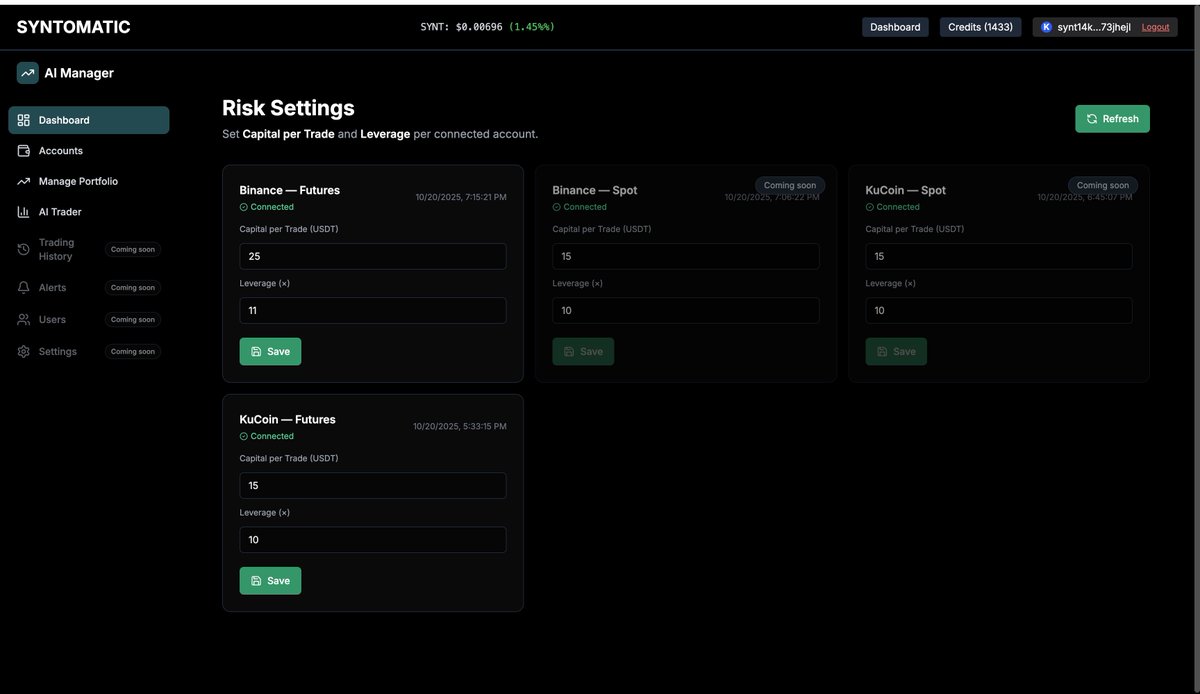Click the top bar Dashboard button

click(x=895, y=27)
